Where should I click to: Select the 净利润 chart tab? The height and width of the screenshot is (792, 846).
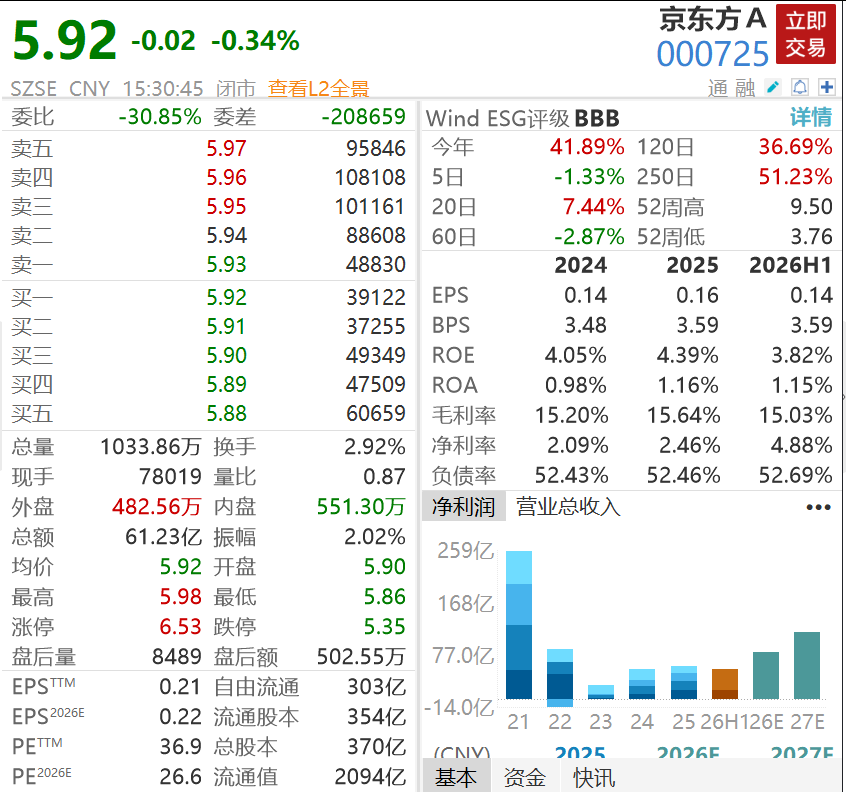coord(463,506)
